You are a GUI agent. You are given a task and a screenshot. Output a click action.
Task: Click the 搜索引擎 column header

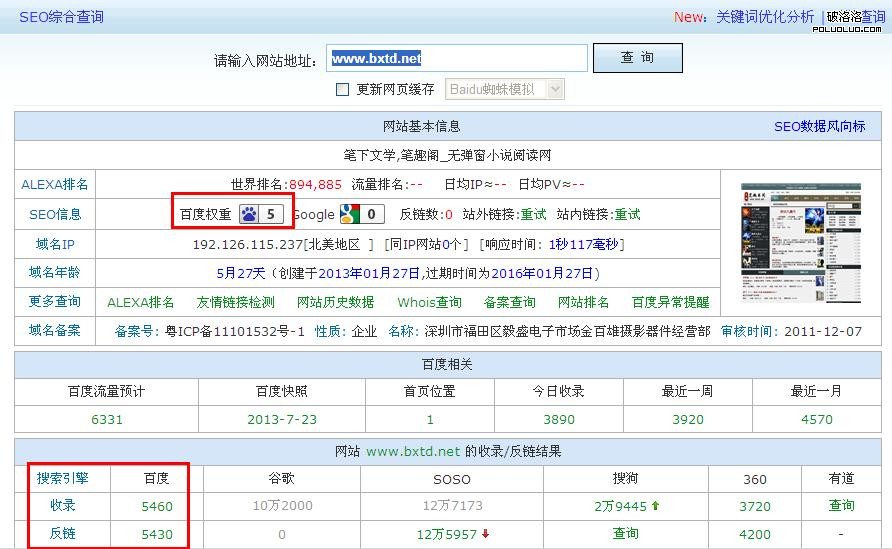(63, 478)
